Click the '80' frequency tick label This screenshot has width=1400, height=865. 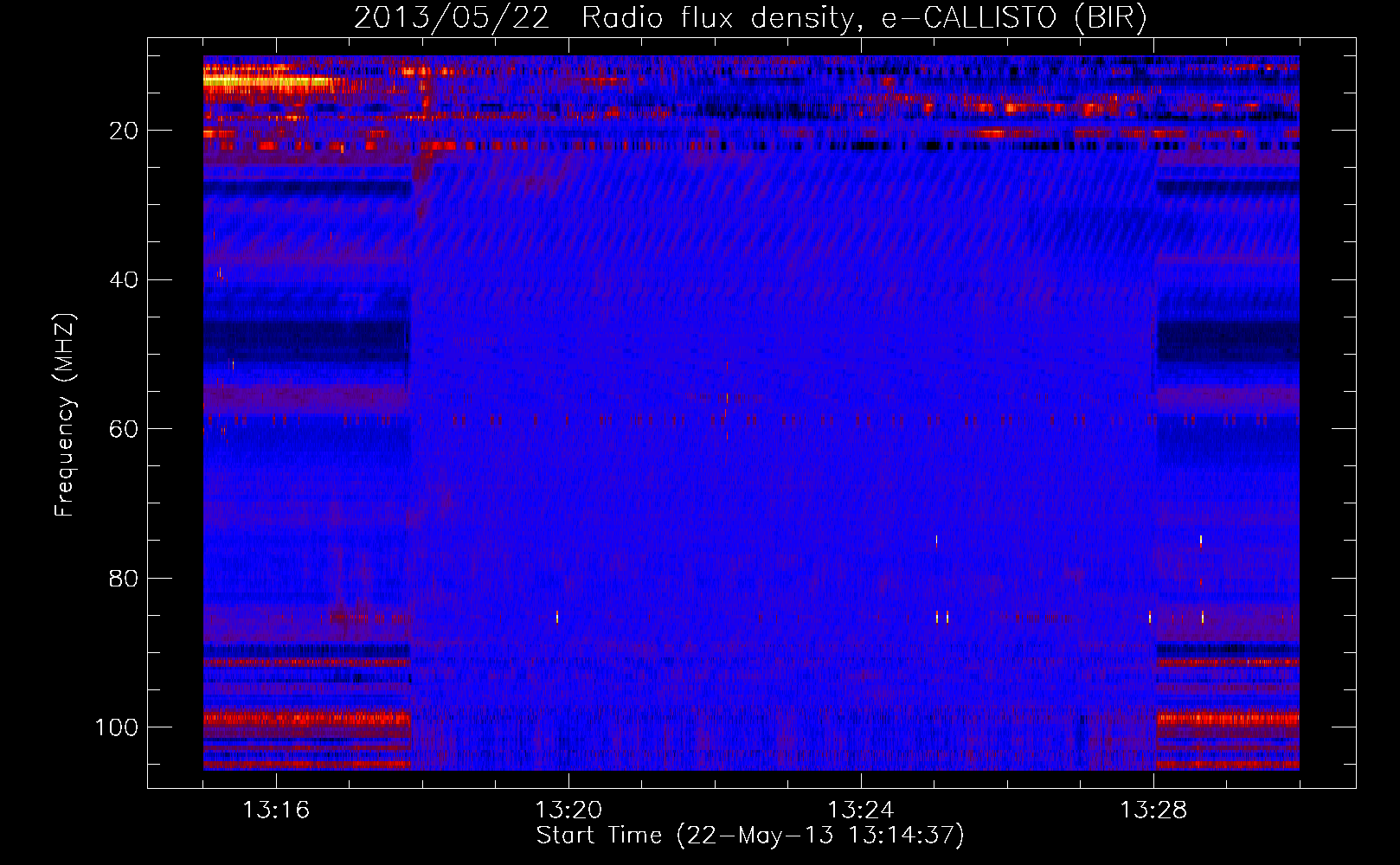124,579
